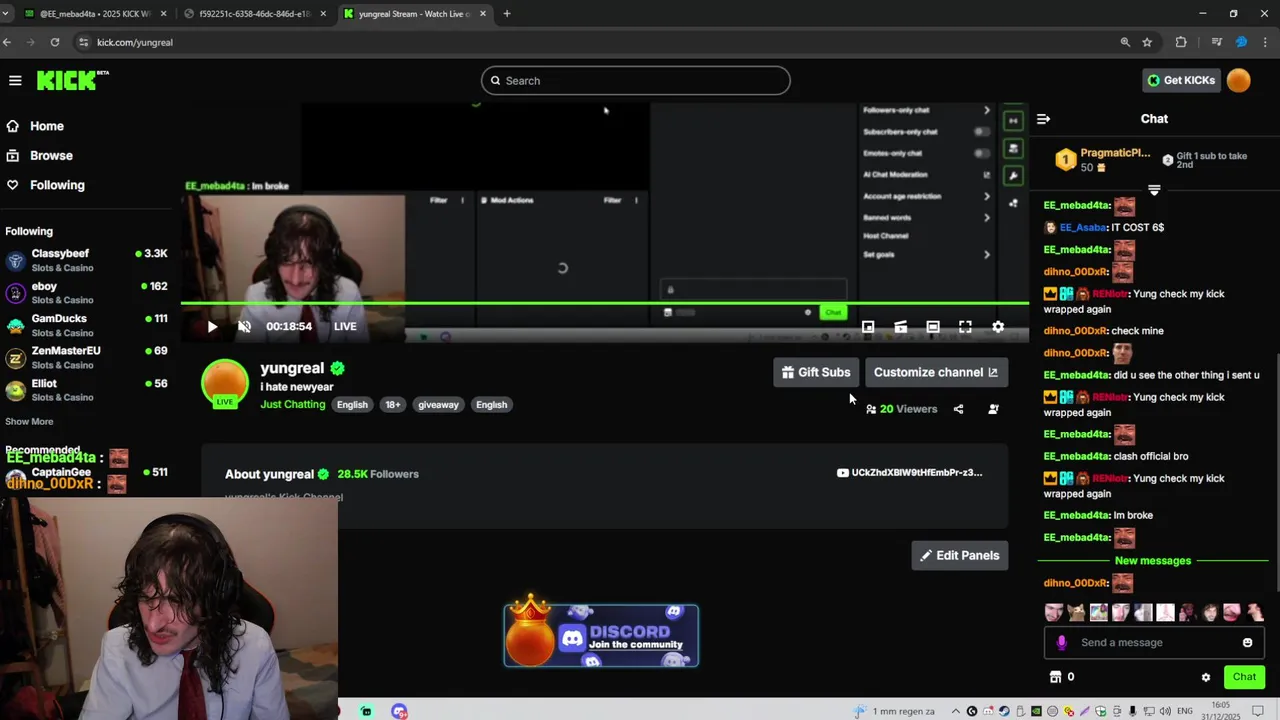
Task: Open Following in sidebar
Action: click(45, 185)
